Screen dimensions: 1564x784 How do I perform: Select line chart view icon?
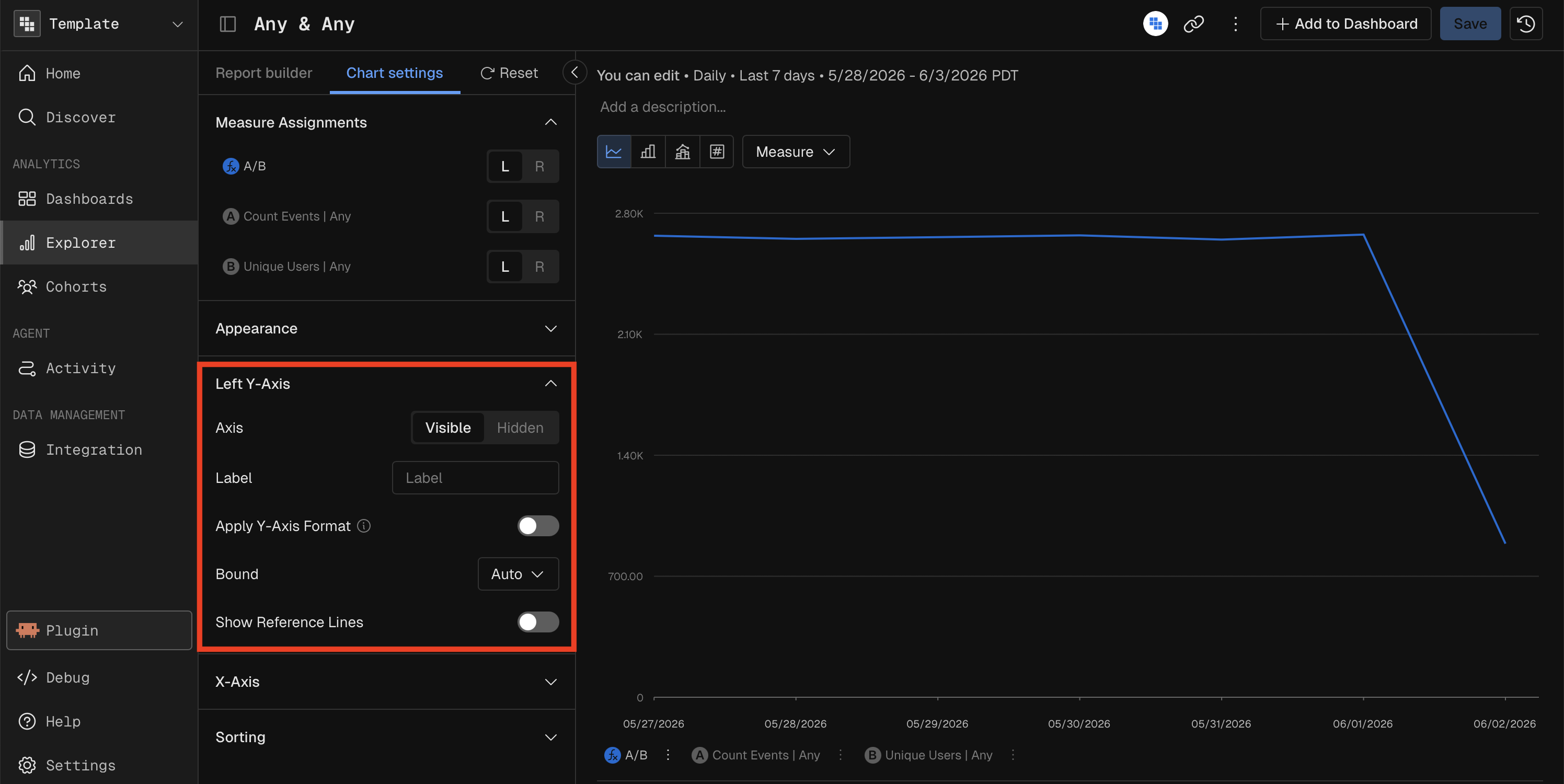click(614, 151)
